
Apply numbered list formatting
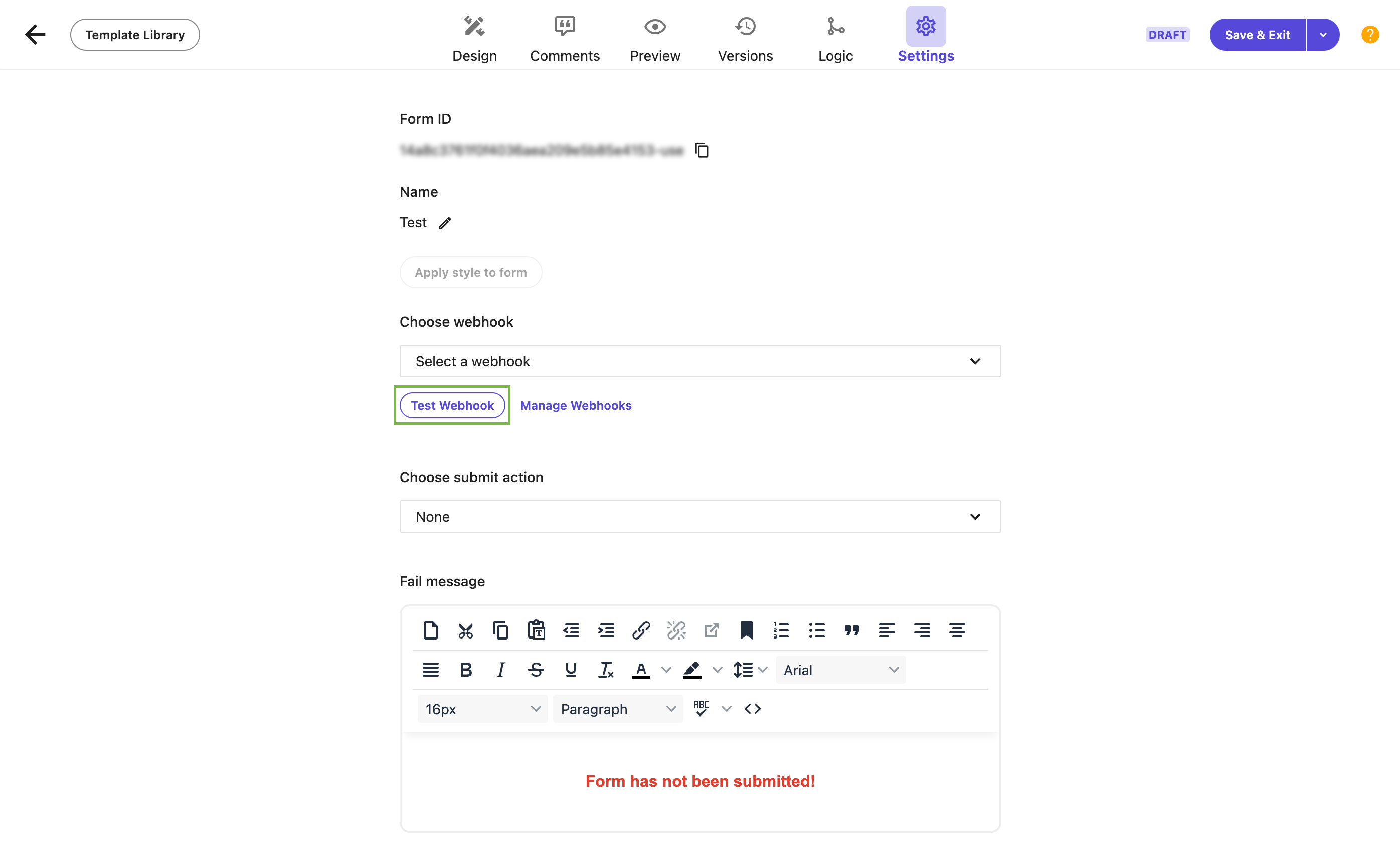[781, 630]
